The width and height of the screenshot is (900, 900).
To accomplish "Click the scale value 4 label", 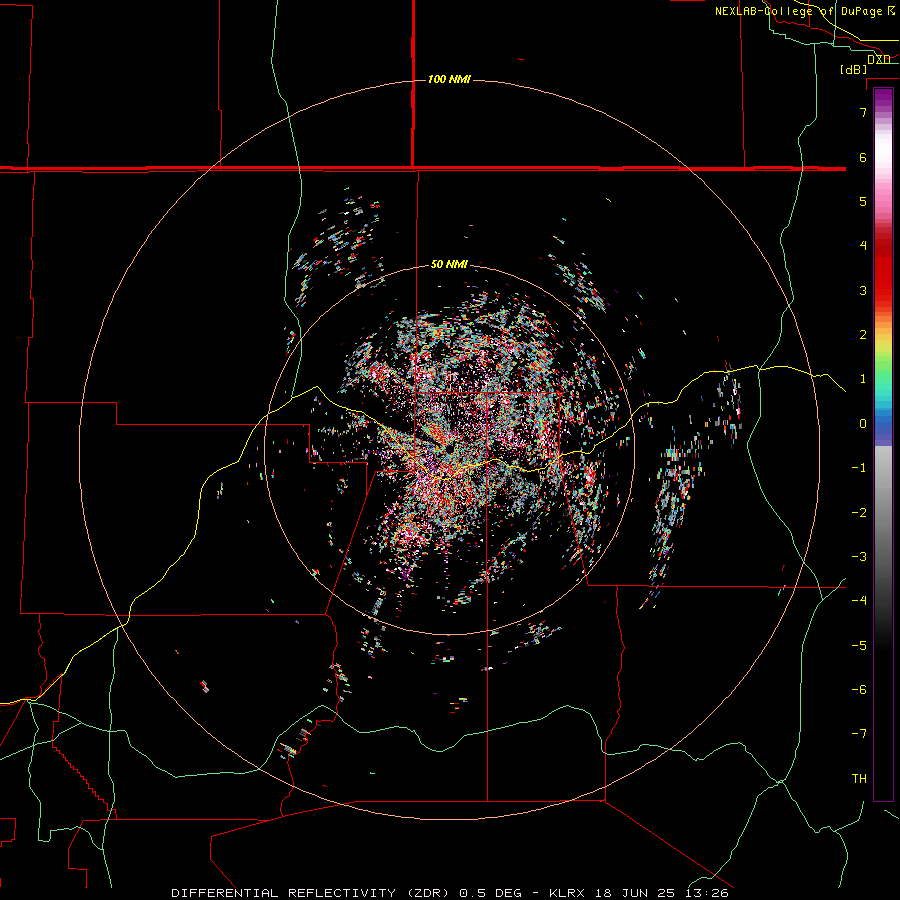I will click(x=863, y=245).
